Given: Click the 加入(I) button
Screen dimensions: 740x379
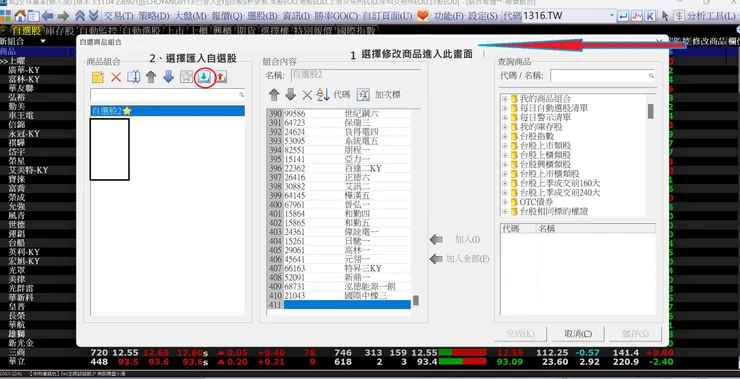Looking at the screenshot, I should pos(455,240).
